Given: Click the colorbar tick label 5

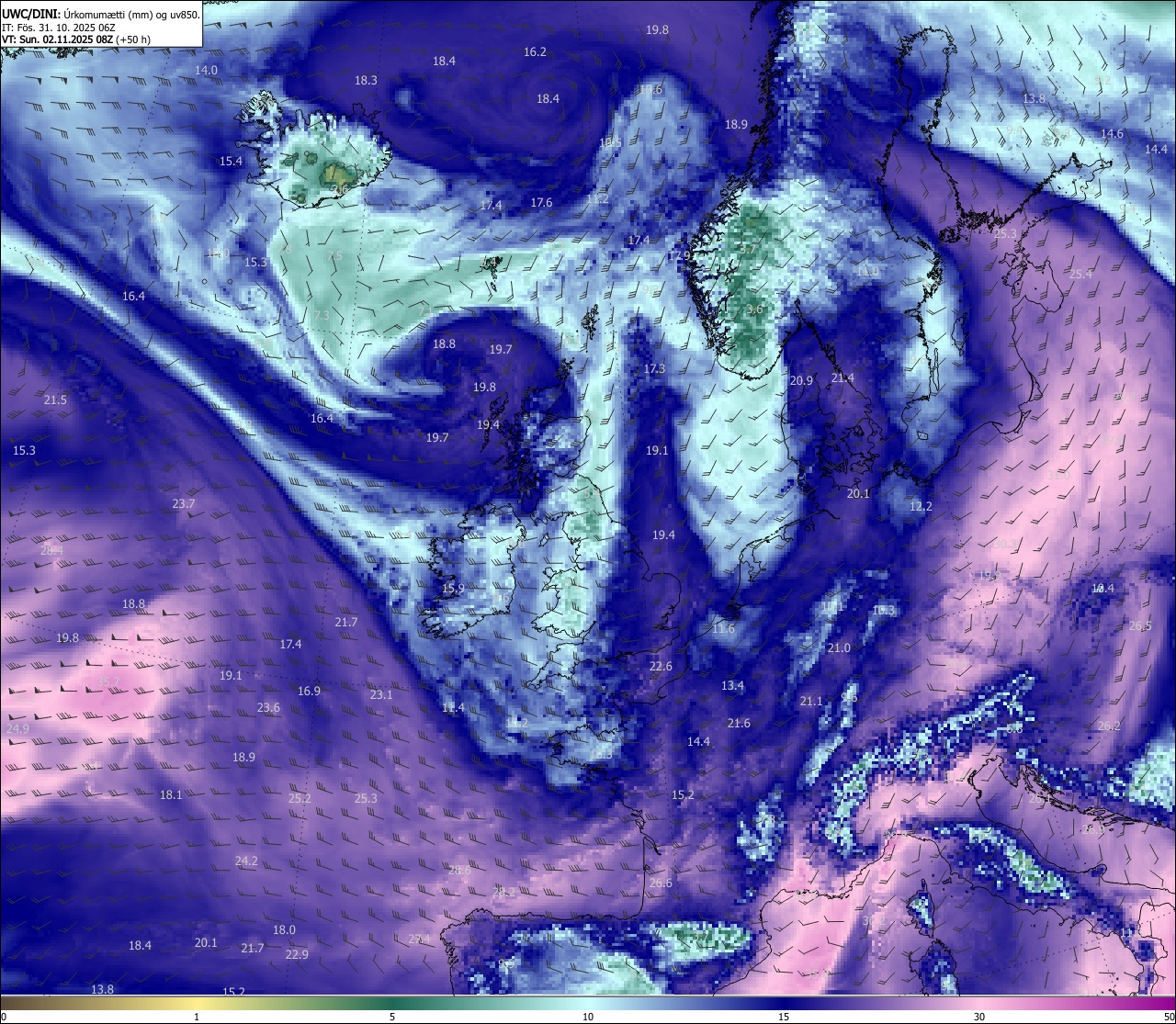Looking at the screenshot, I should click(x=392, y=1017).
